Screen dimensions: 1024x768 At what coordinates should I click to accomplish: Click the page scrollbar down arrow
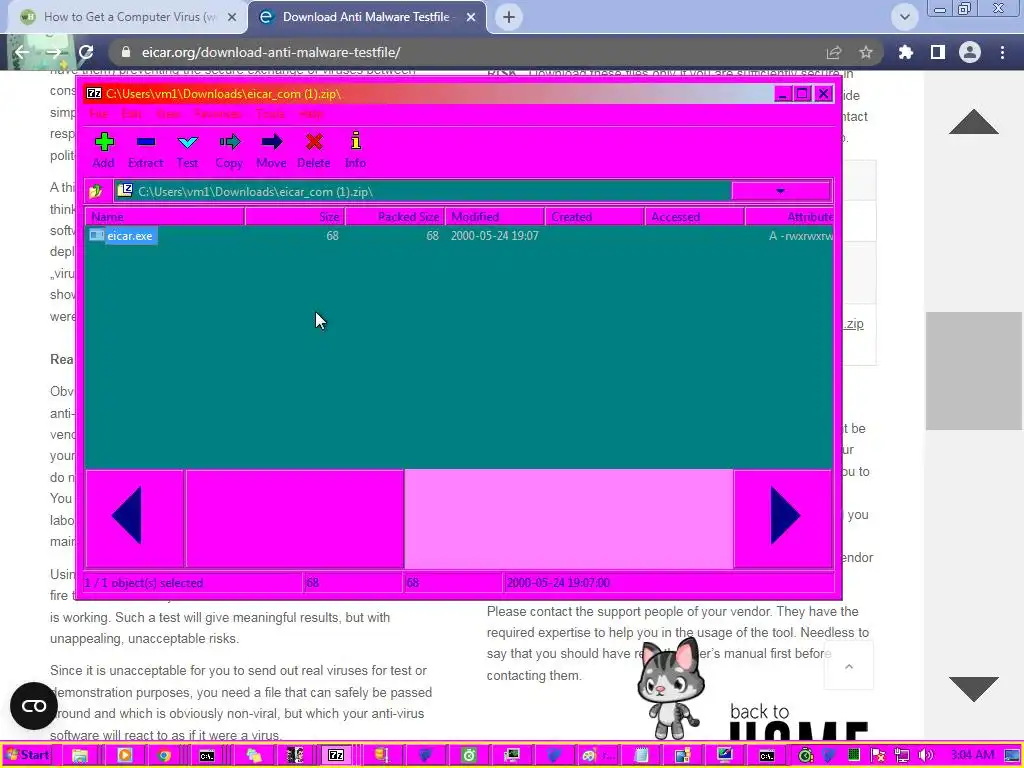[x=974, y=690]
